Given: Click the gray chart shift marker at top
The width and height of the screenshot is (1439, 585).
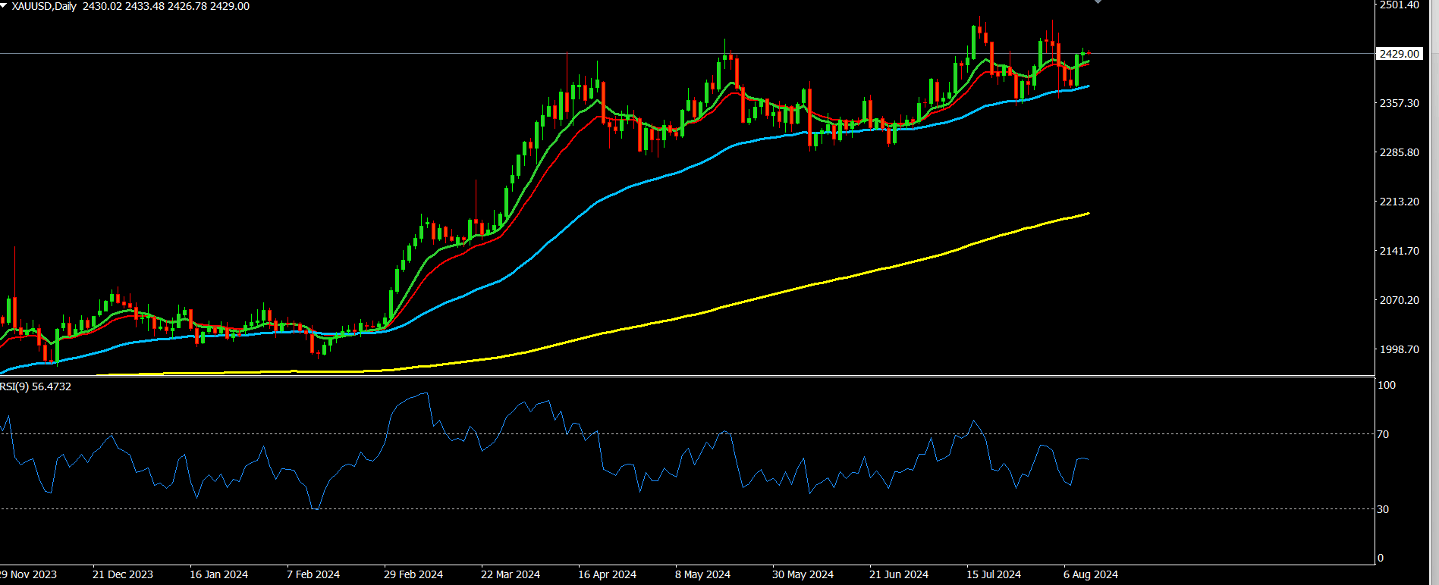Looking at the screenshot, I should point(1098,2).
